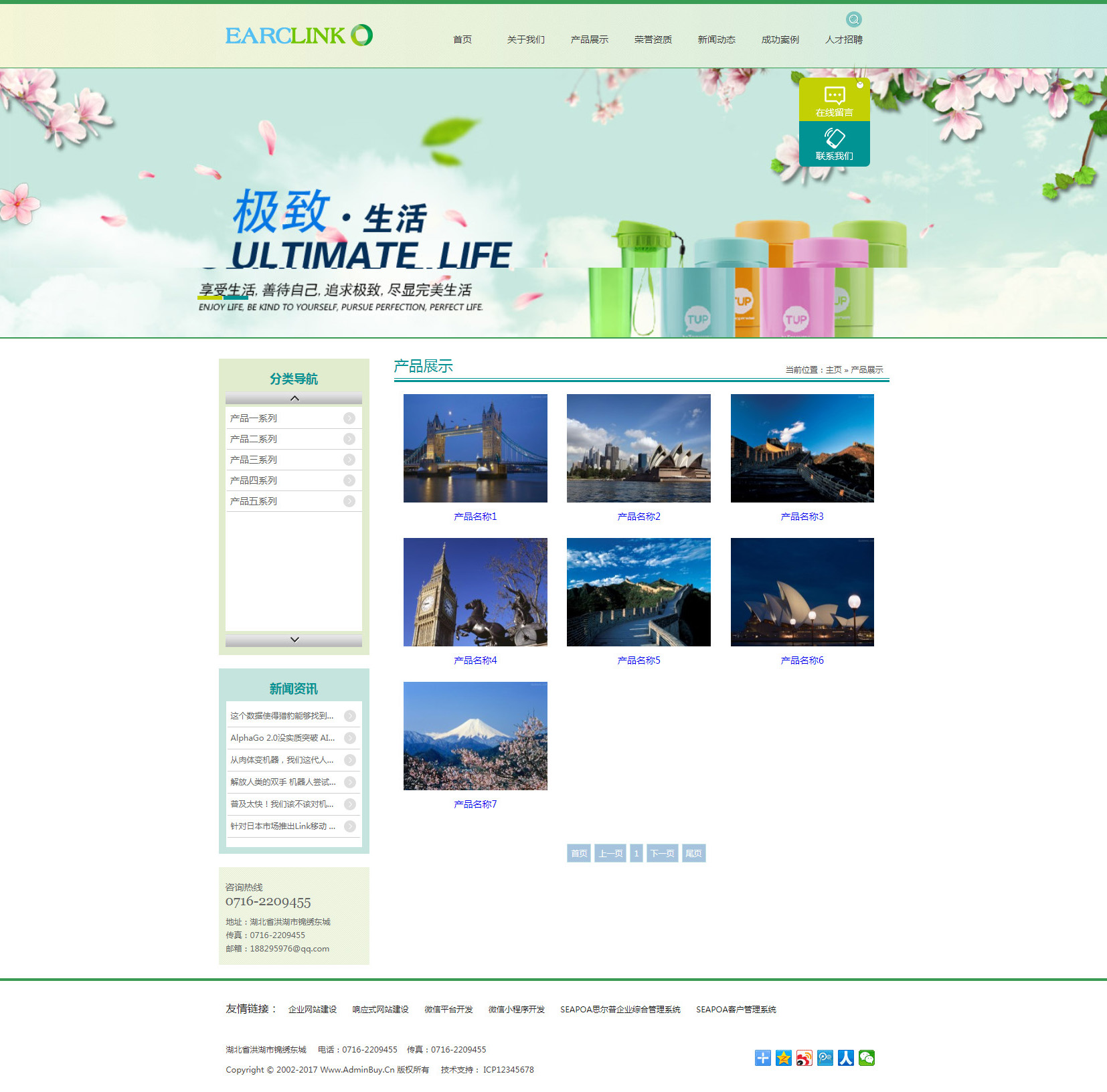
Task: Click the search magnifier icon in header
Action: pos(853,19)
